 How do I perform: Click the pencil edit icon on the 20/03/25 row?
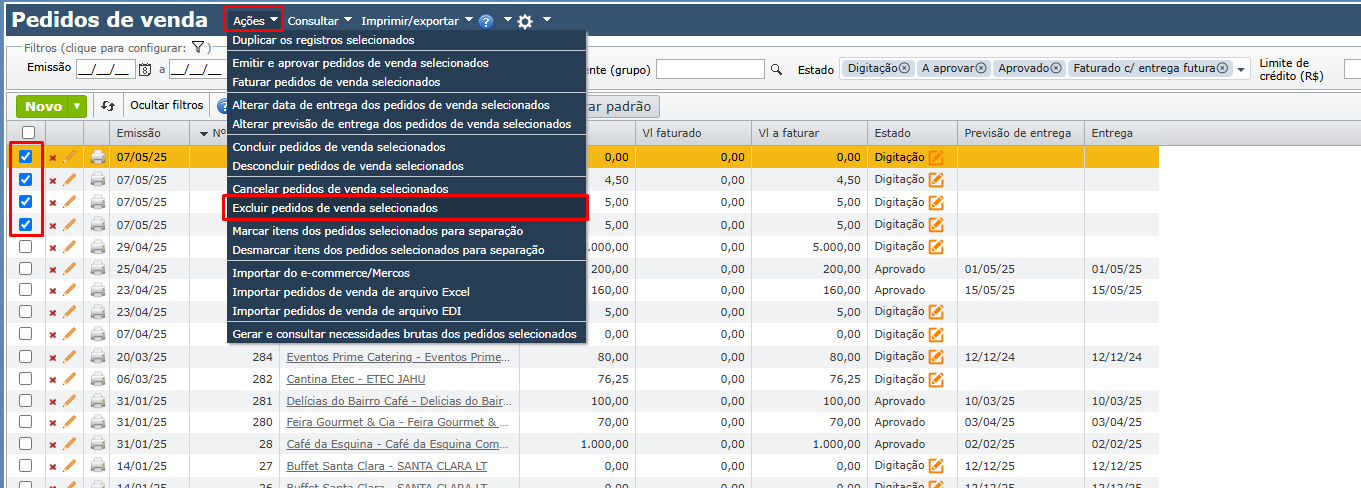pyautogui.click(x=70, y=357)
